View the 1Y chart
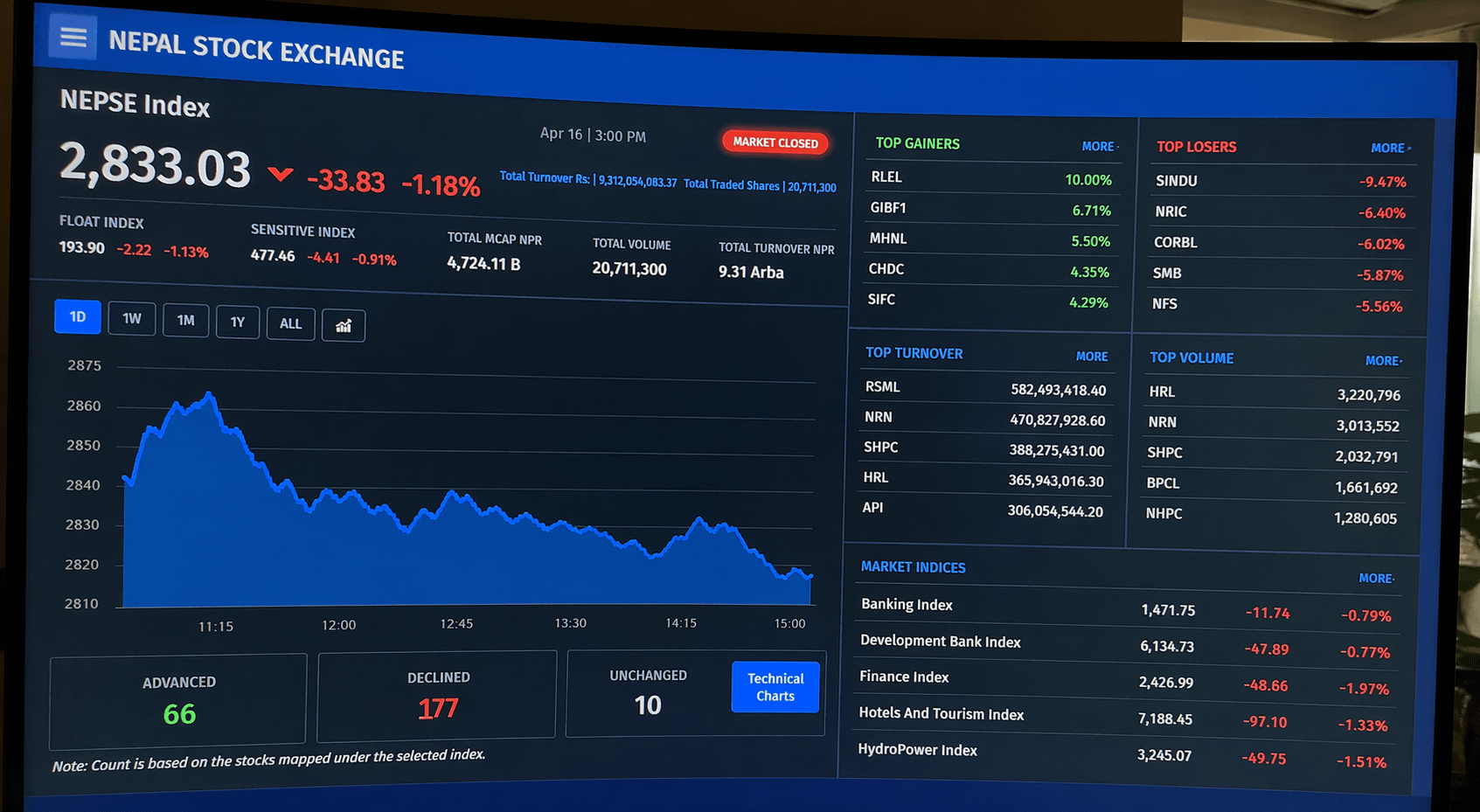1480x812 pixels. pyautogui.click(x=237, y=322)
